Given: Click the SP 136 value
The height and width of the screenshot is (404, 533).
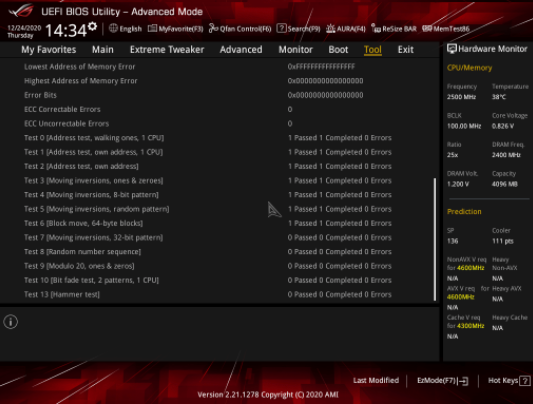Looking at the screenshot, I should 452,241.
